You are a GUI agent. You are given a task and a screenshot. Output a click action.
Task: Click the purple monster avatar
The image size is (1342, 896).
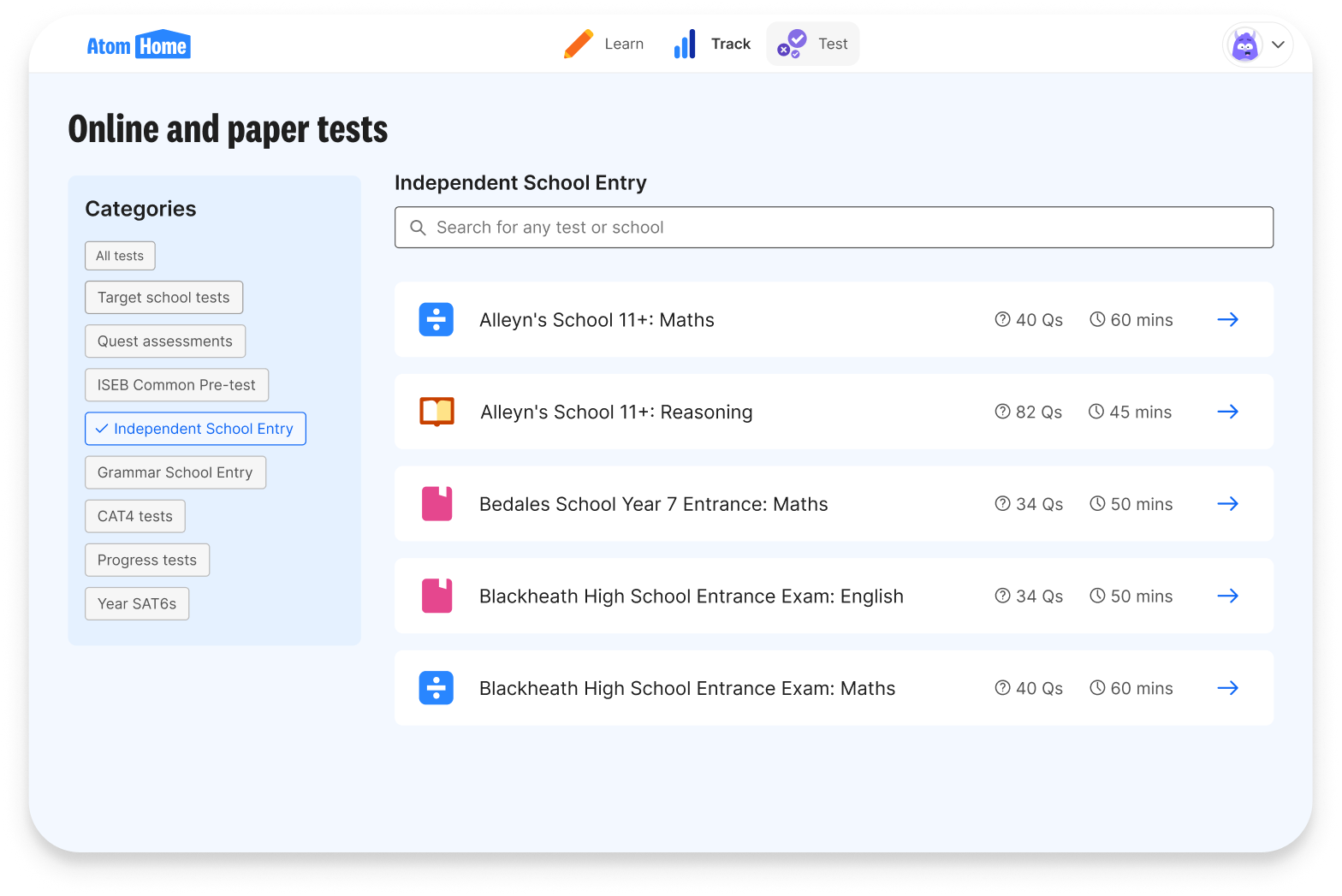click(1244, 45)
